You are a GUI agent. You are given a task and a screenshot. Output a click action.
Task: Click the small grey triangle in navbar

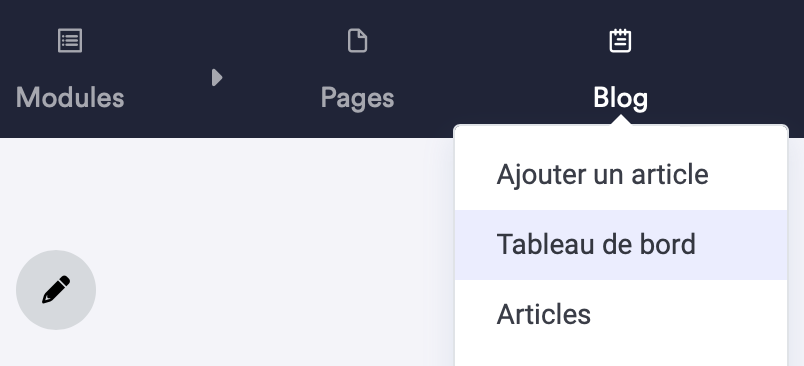click(x=217, y=77)
